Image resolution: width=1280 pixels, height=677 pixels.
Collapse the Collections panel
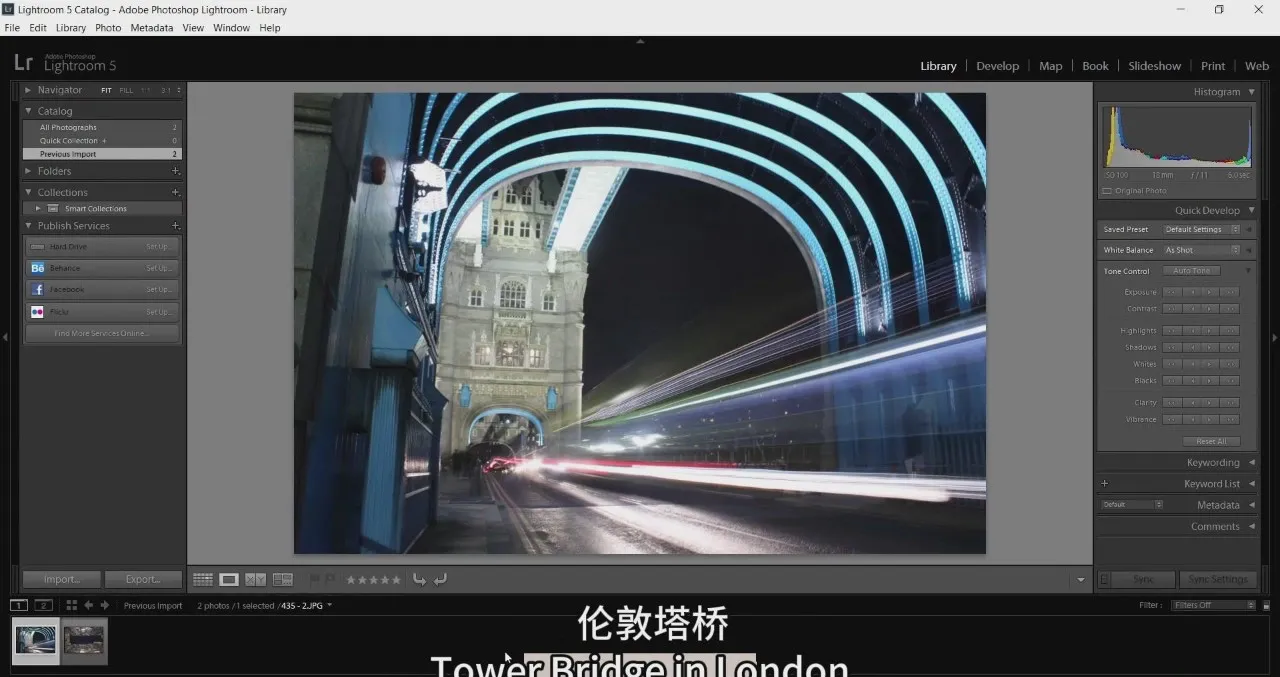pos(28,192)
